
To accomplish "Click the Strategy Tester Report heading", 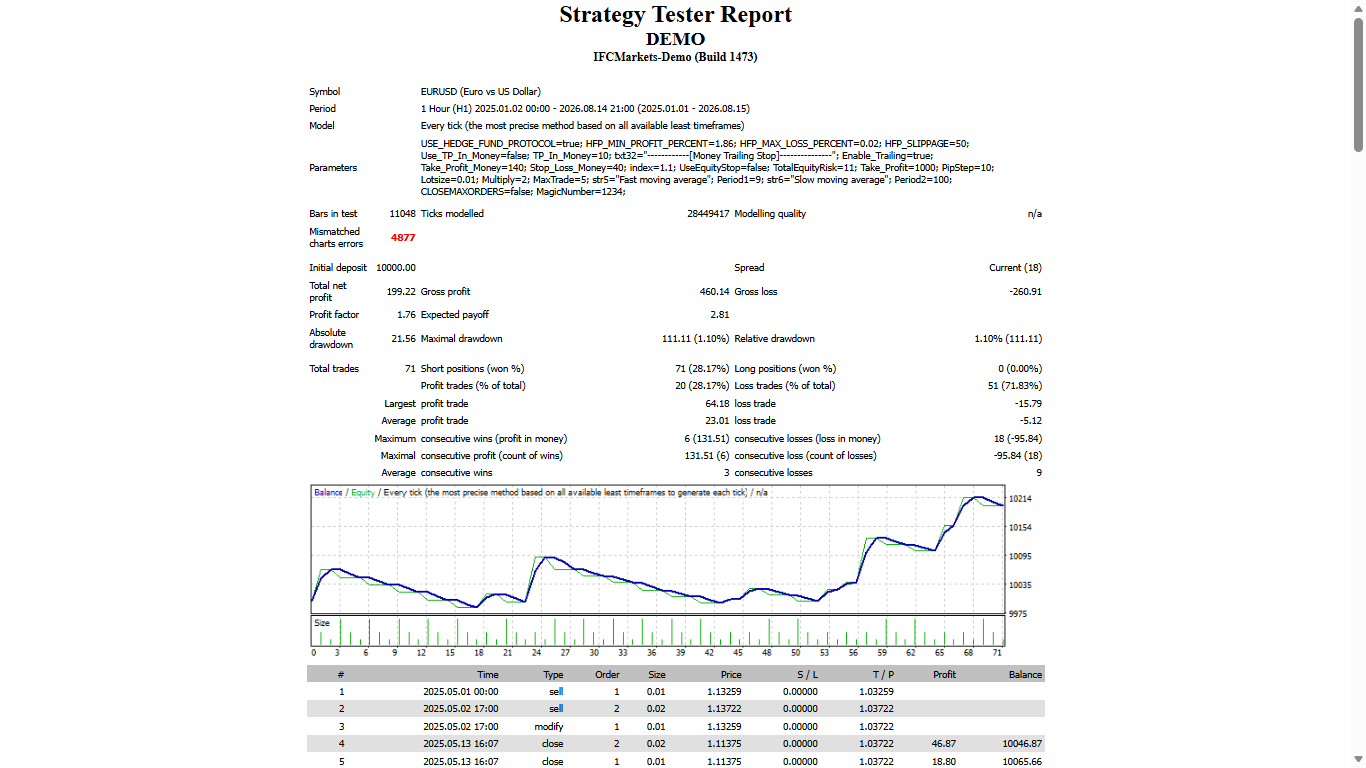I will point(676,15).
